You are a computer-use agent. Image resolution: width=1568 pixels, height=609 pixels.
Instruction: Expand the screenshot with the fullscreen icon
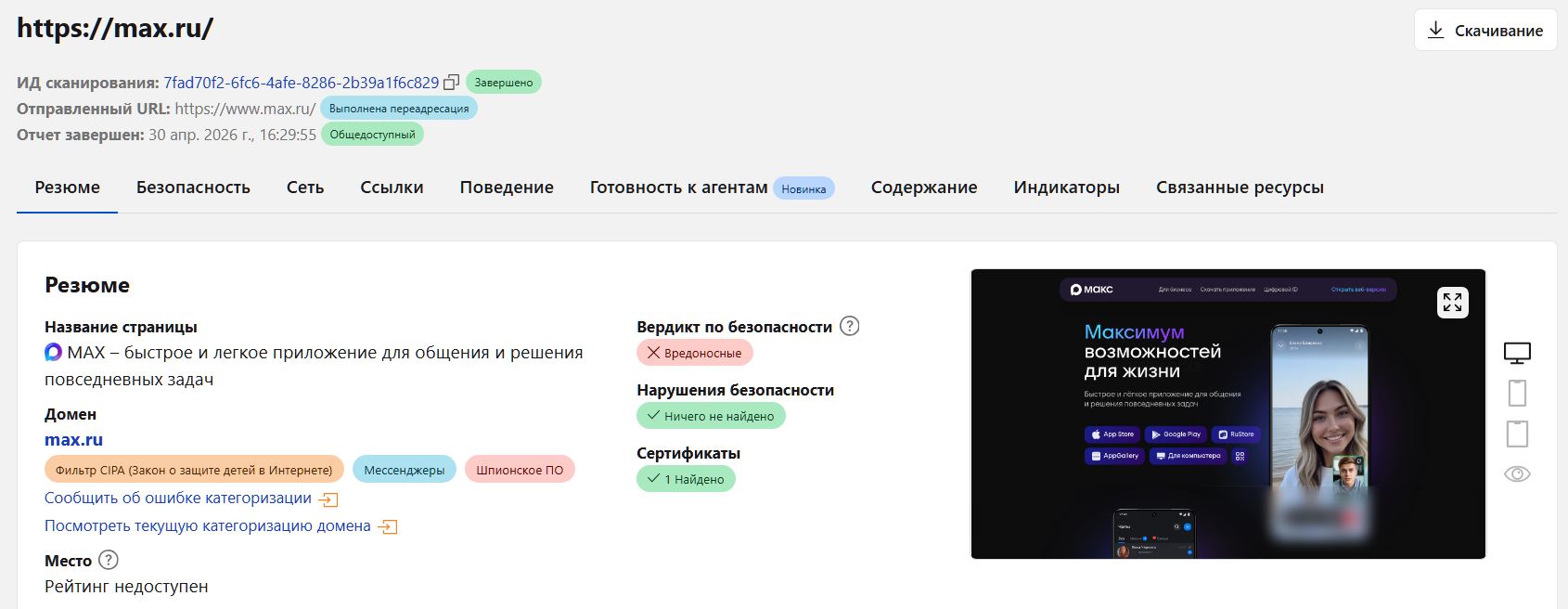click(1452, 303)
